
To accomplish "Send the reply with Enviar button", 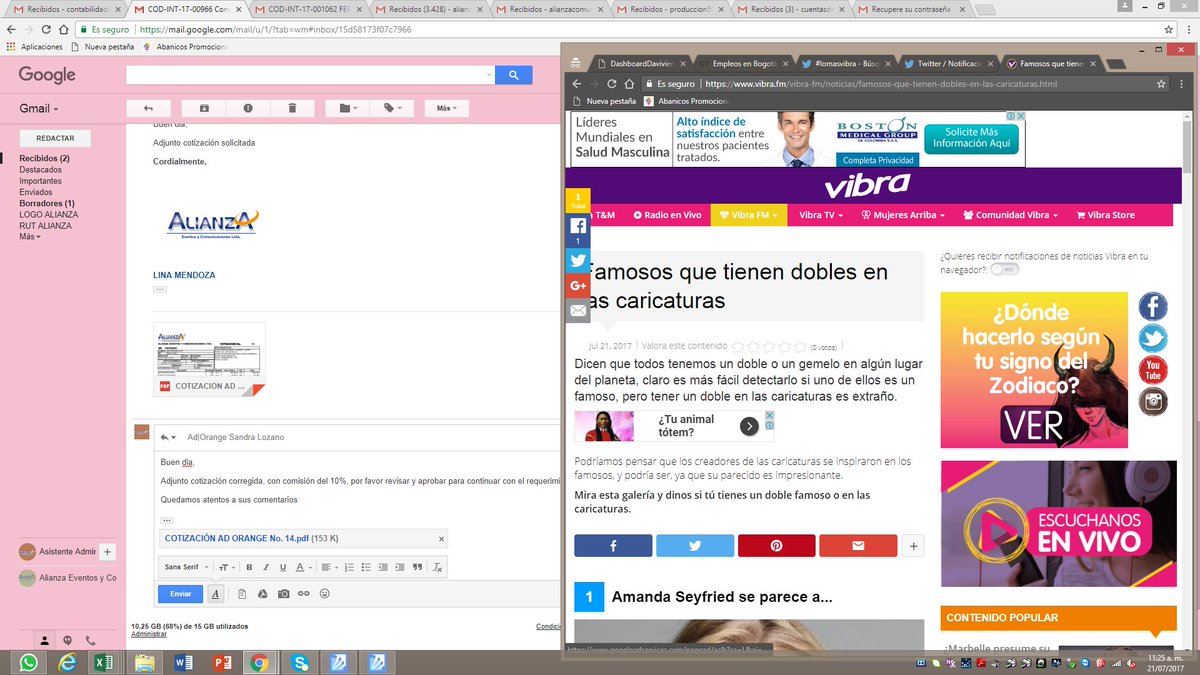I will [180, 594].
